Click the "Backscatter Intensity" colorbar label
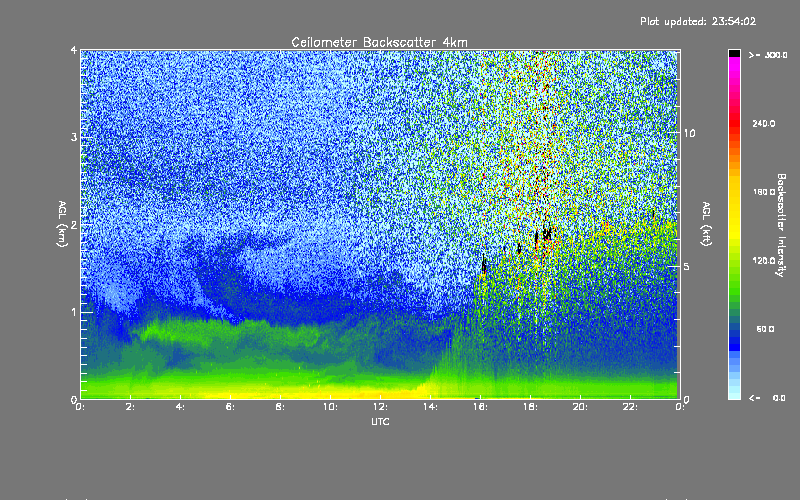Screen dimensions: 800x500 (781, 225)
